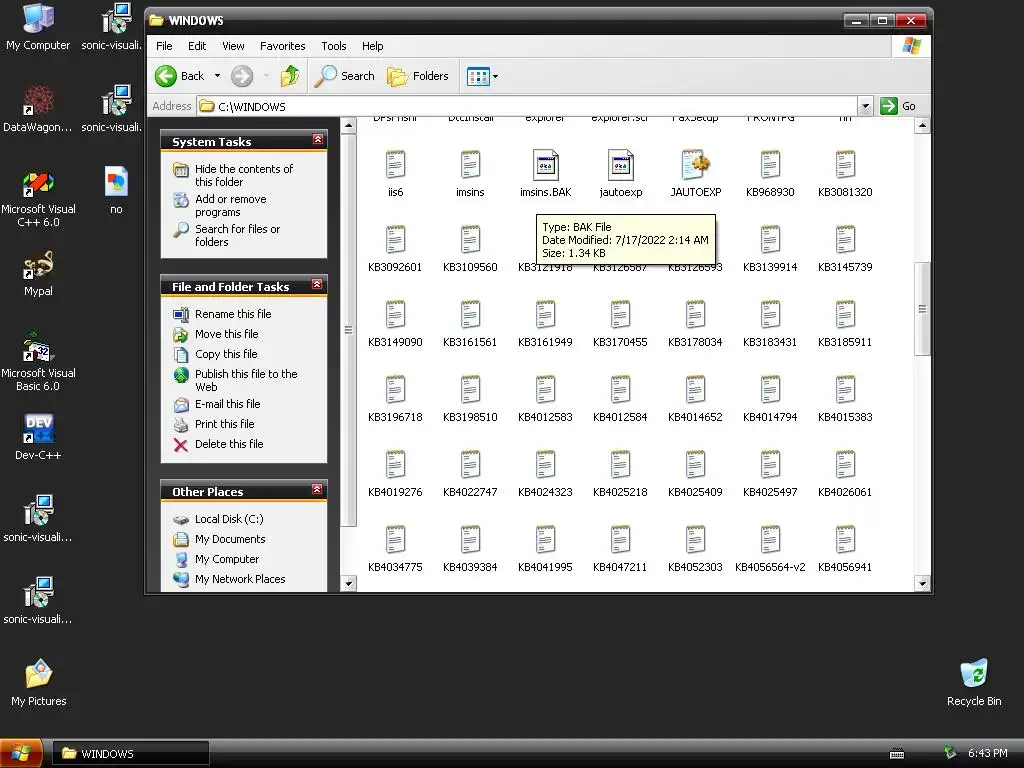The image size is (1024, 768).
Task: Open the Search toolbar button
Action: [x=344, y=76]
